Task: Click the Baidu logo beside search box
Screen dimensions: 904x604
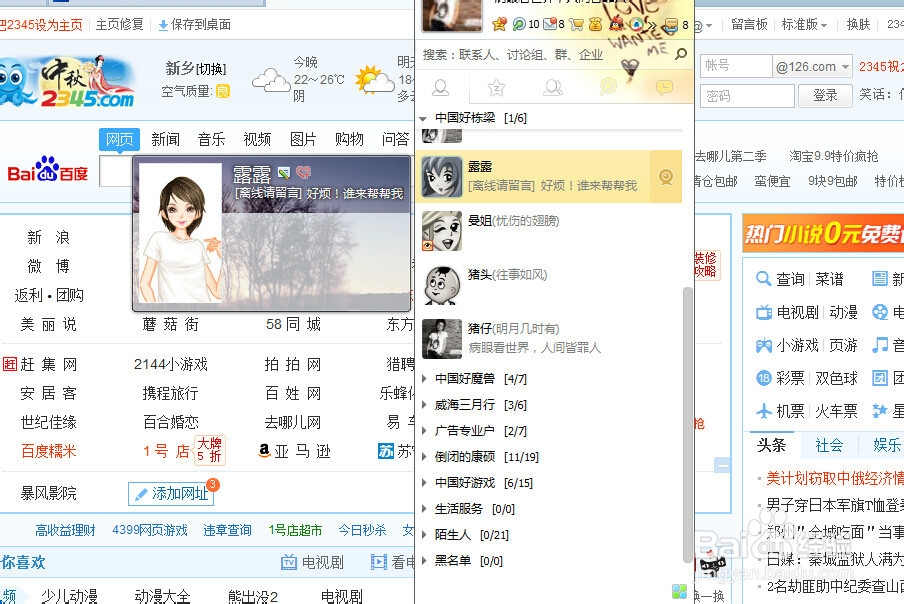Action: click(x=48, y=169)
